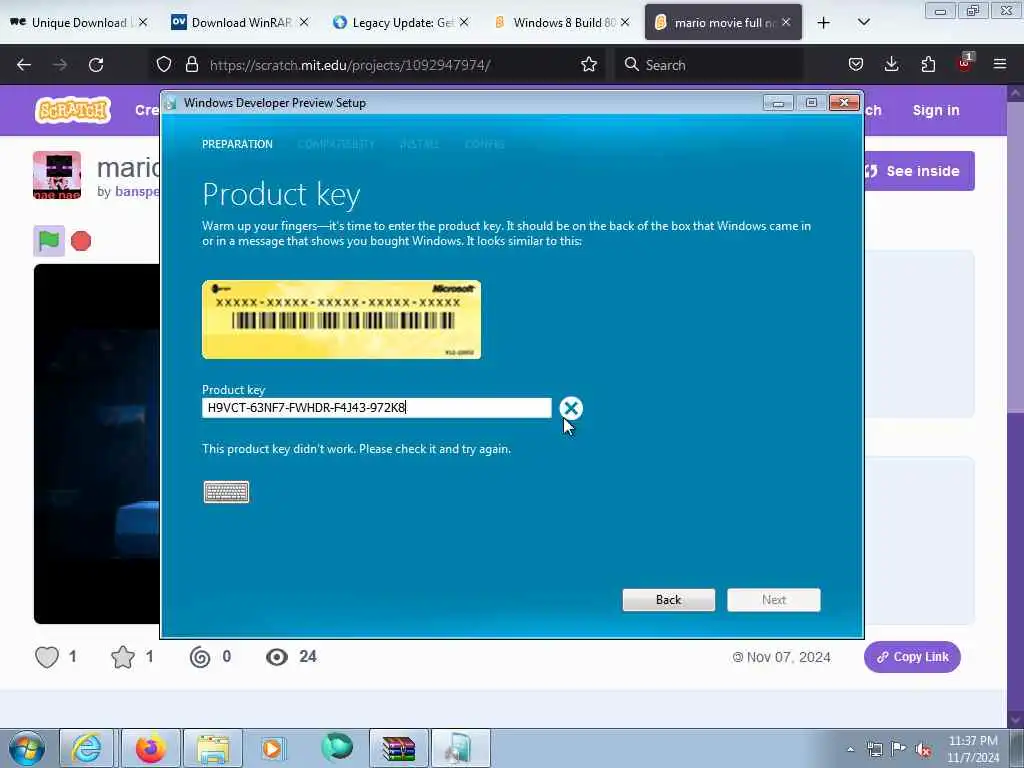Click the tracking protection shield icon
The height and width of the screenshot is (768, 1024).
click(x=164, y=65)
